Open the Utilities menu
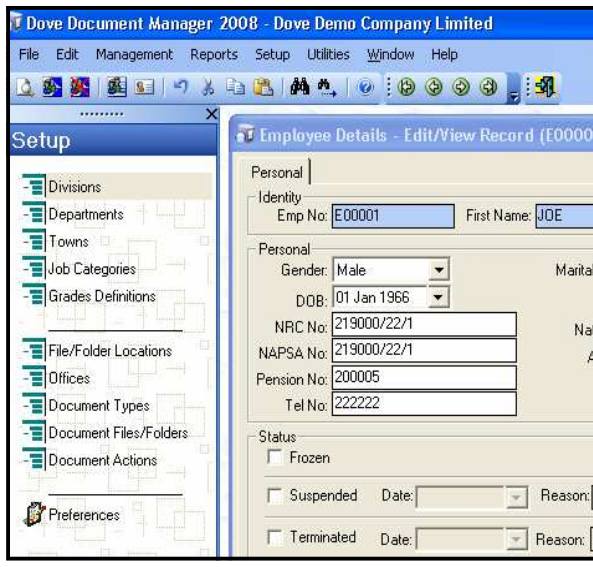This screenshot has width=593, height=567. pyautogui.click(x=328, y=54)
